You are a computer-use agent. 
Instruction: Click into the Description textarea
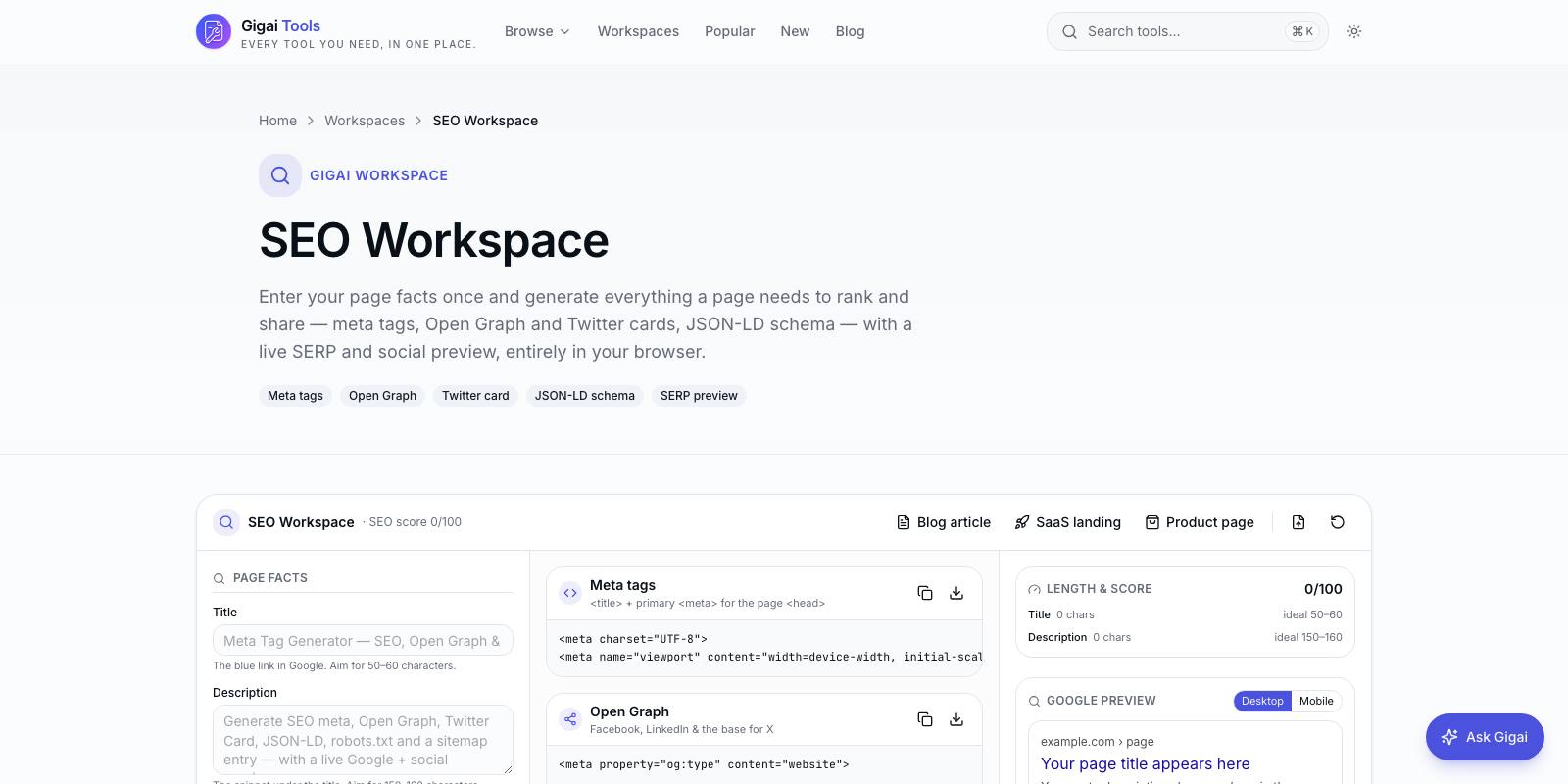(363, 740)
